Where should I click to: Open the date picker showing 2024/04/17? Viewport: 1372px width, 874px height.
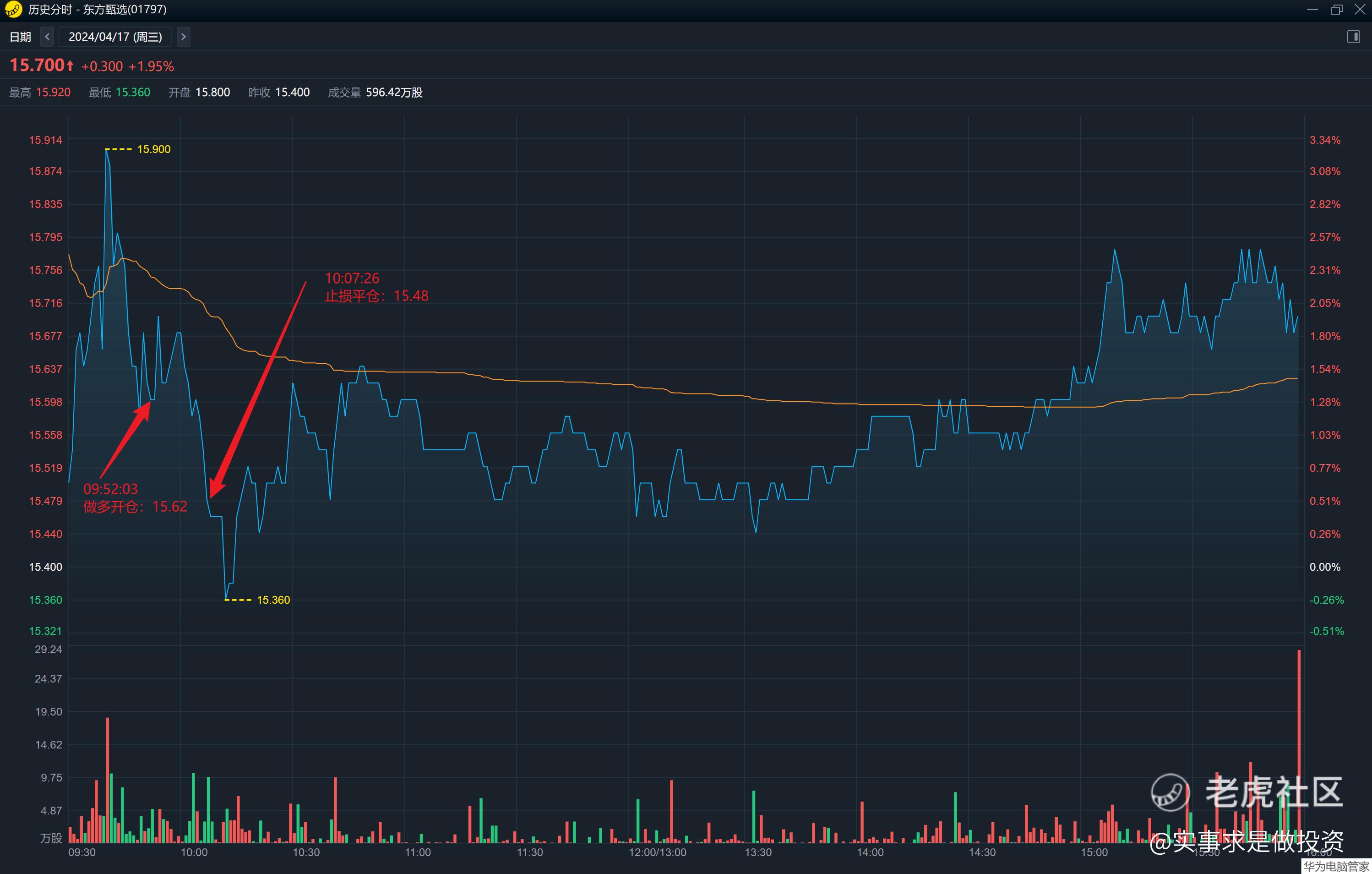(x=115, y=37)
